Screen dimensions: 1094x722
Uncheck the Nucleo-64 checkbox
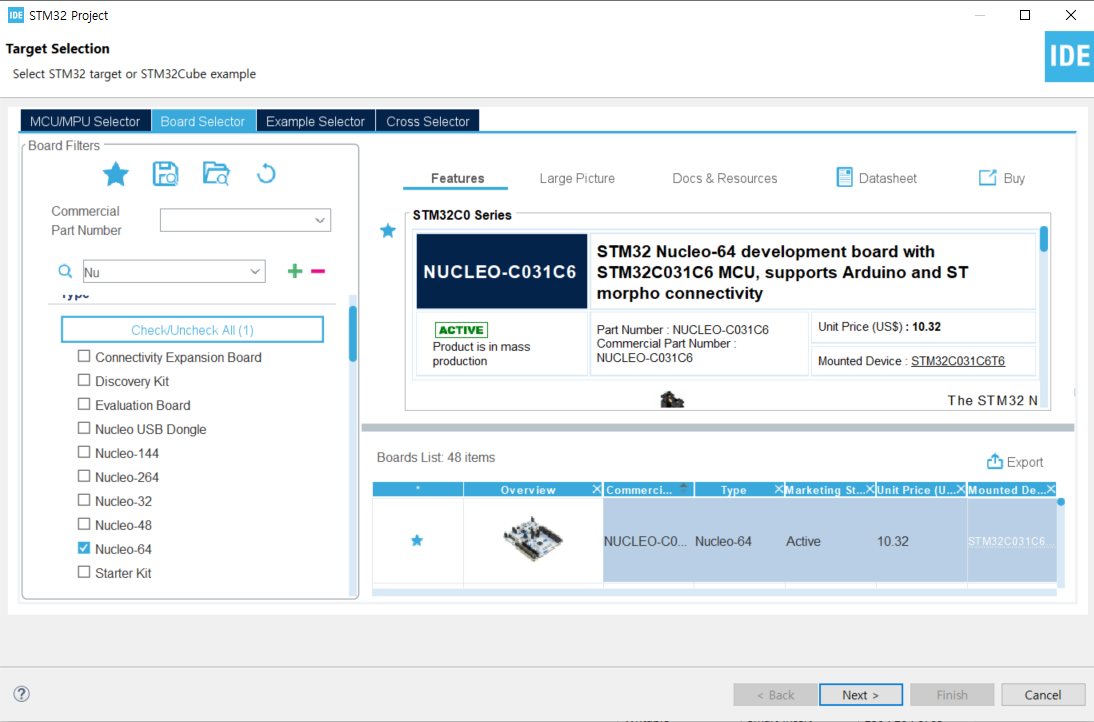[84, 548]
